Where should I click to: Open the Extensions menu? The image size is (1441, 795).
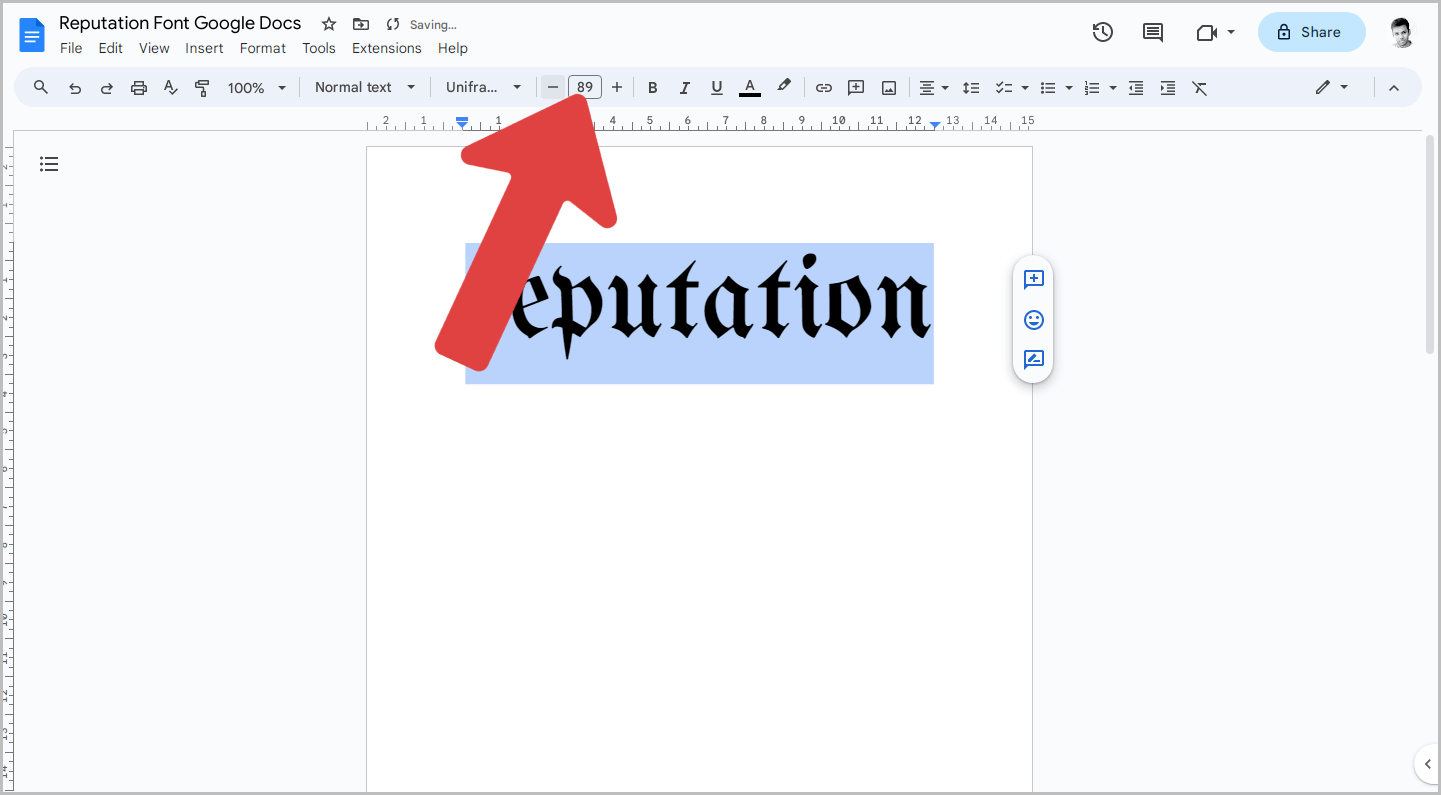click(x=386, y=47)
